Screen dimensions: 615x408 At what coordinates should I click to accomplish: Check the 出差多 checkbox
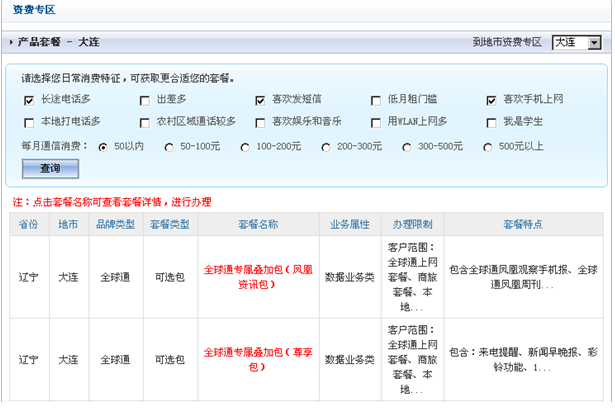(x=145, y=101)
